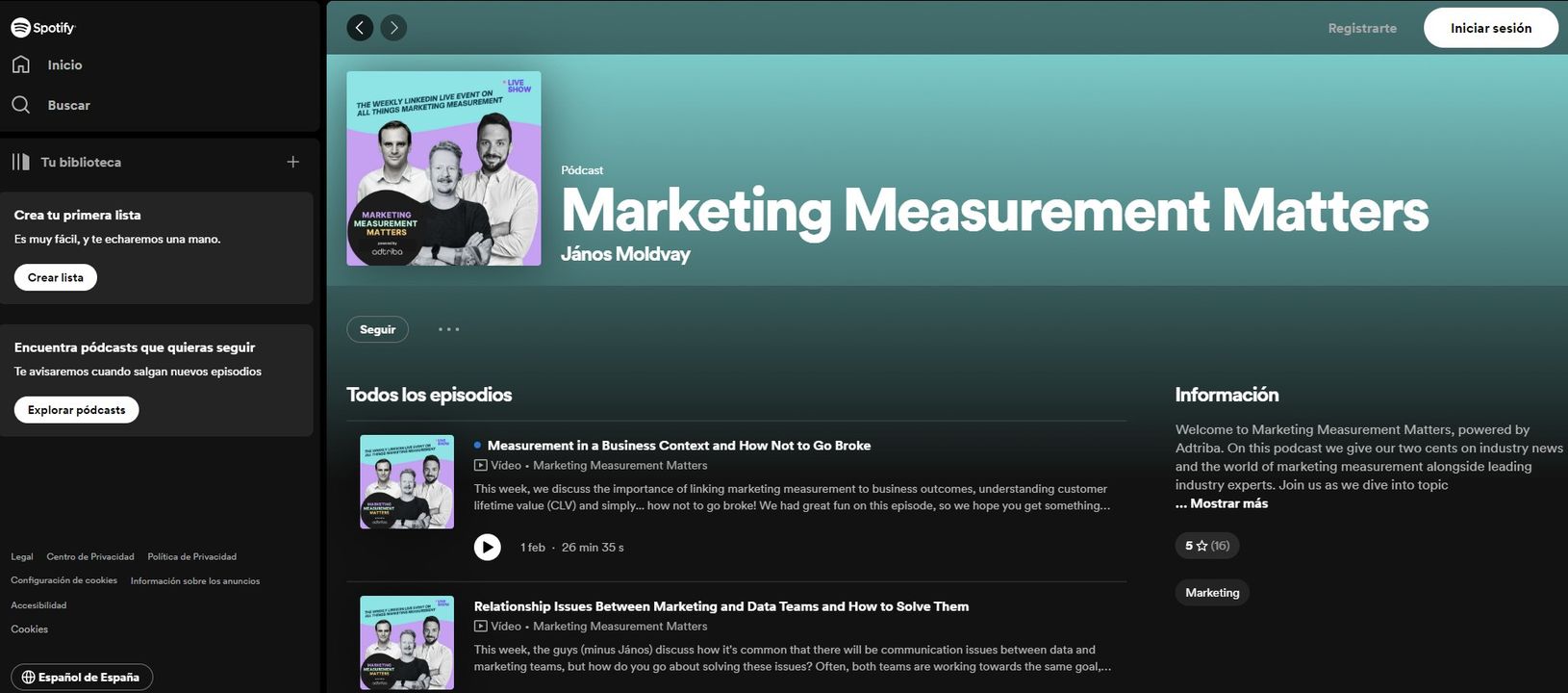
Task: Click Encuentra pódcasts que quieras seguir heading
Action: pos(135,347)
